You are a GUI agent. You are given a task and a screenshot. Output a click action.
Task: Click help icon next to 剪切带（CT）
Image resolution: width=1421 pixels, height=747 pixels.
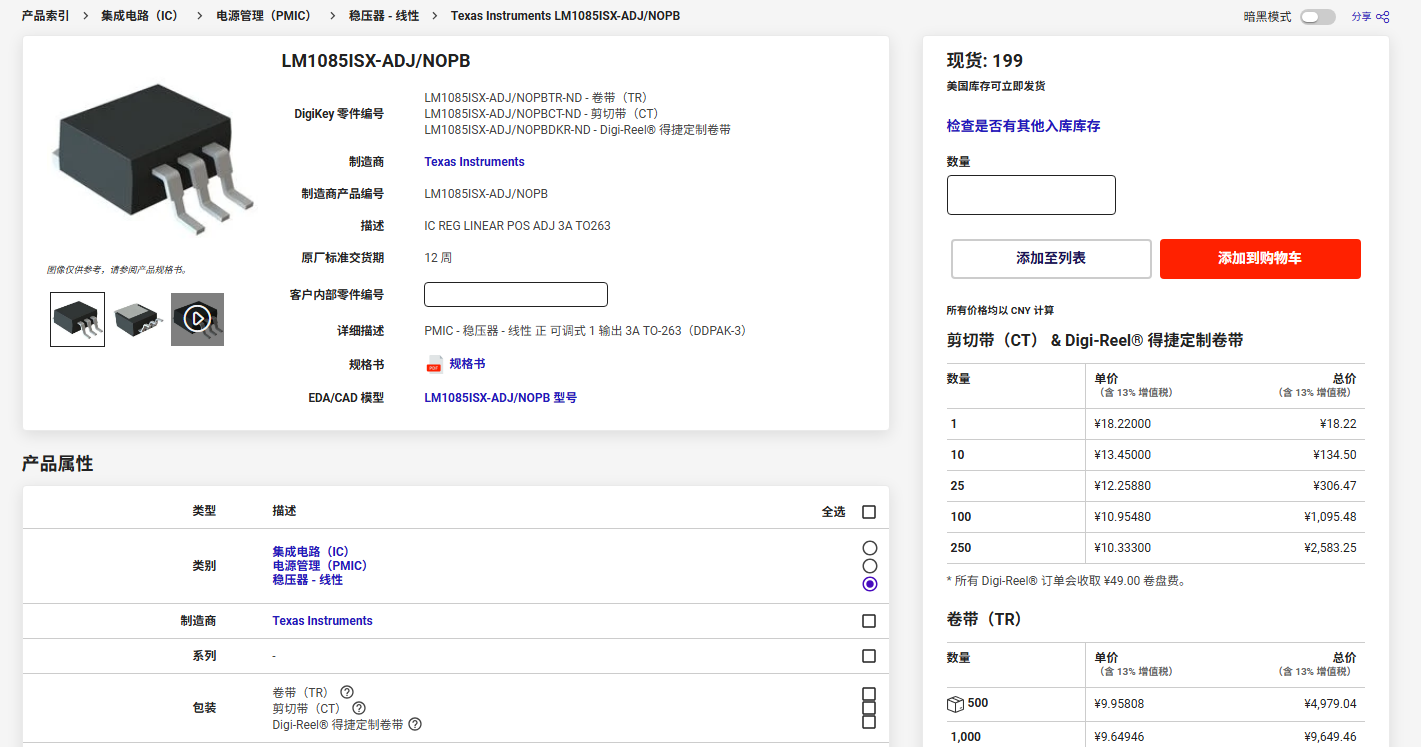[x=359, y=708]
